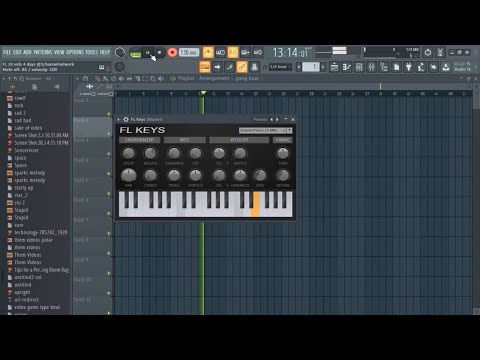
Task: Open the EDIT menu
Action: pyautogui.click(x=17, y=52)
